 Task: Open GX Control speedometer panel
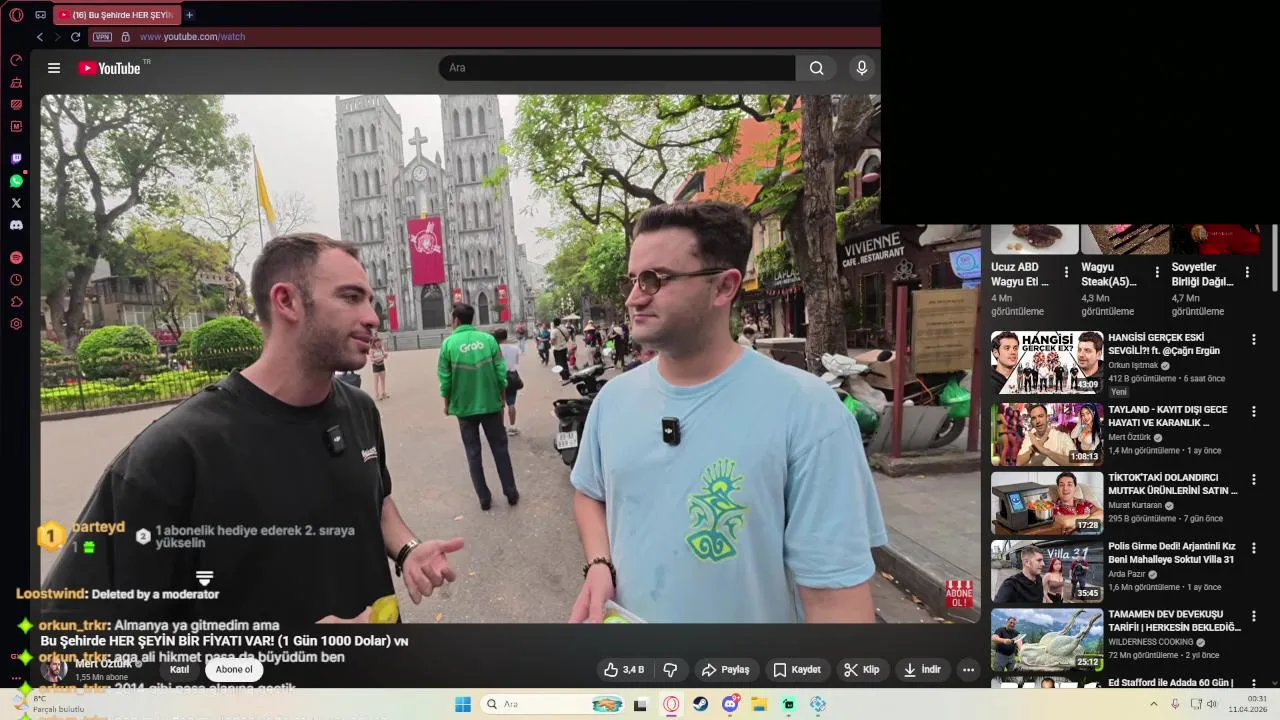[x=16, y=60]
